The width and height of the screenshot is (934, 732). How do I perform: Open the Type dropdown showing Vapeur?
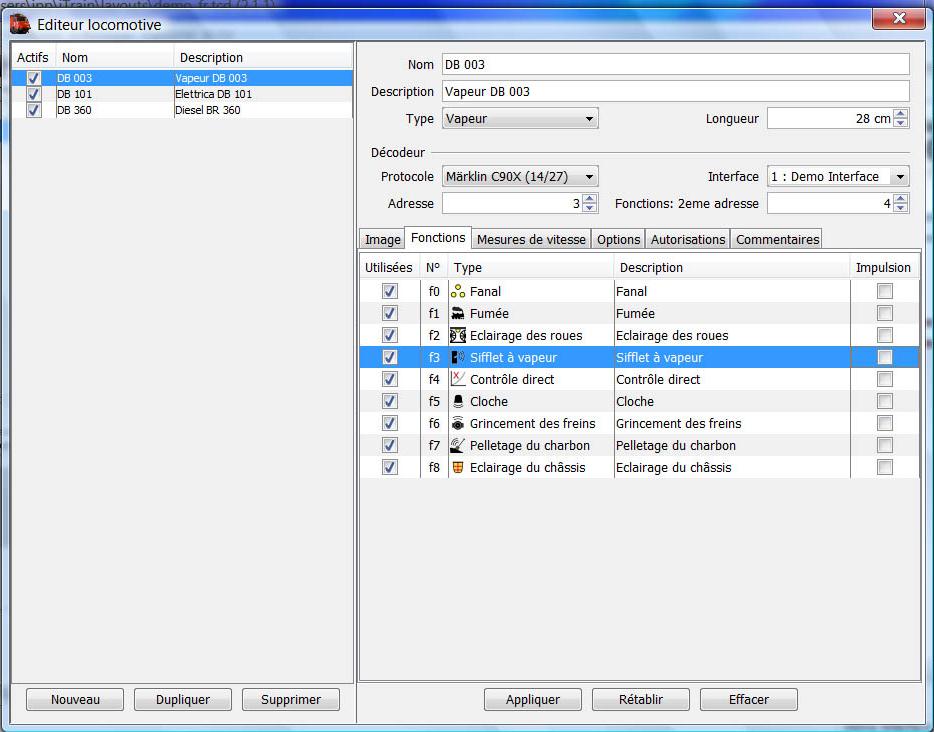[520, 119]
